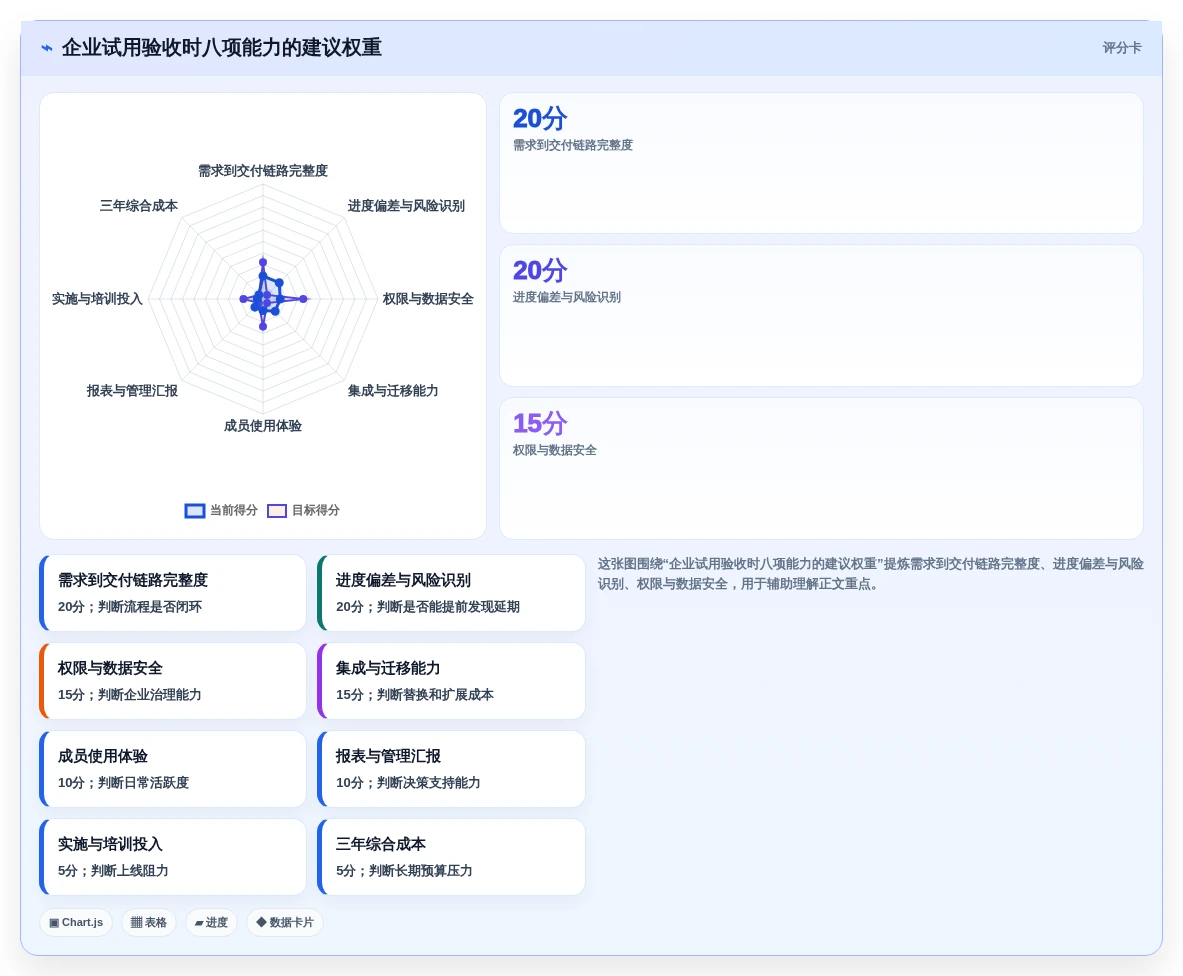Image resolution: width=1183 pixels, height=976 pixels.
Task: Click the Chart.js tag chip
Action: pos(76,922)
